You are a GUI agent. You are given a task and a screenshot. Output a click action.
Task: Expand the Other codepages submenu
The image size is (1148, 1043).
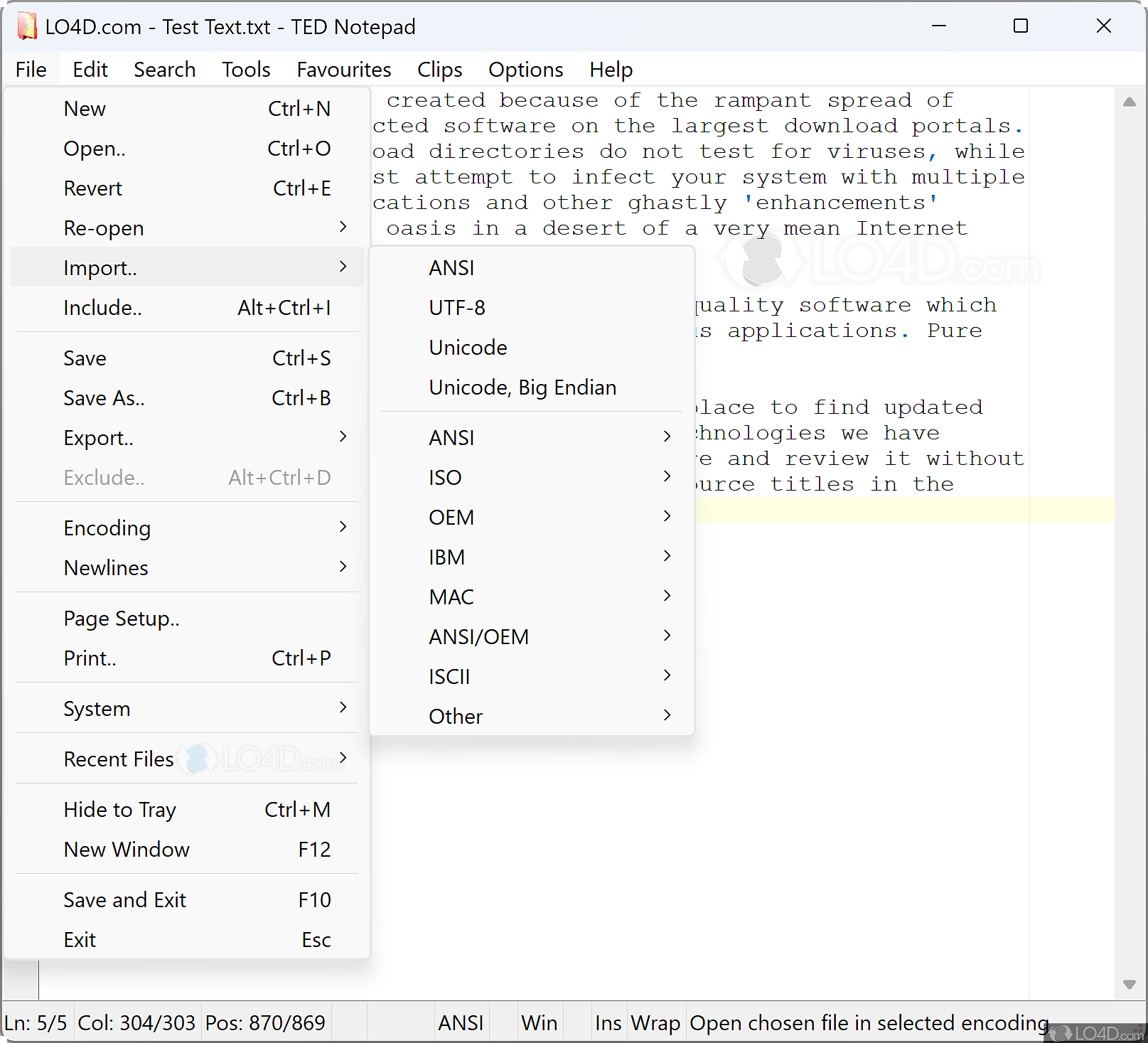(x=532, y=717)
